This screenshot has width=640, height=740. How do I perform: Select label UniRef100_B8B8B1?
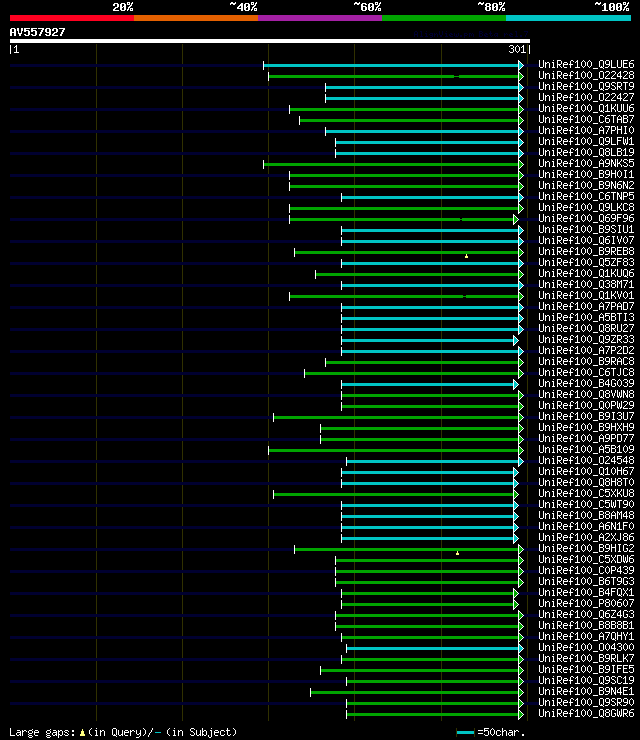click(x=586, y=625)
